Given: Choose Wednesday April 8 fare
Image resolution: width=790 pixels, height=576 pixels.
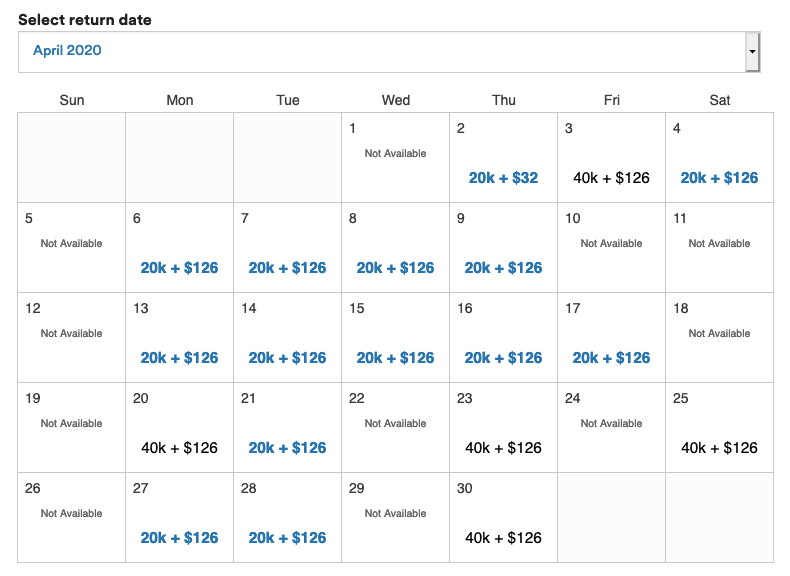Looking at the screenshot, I should [395, 268].
